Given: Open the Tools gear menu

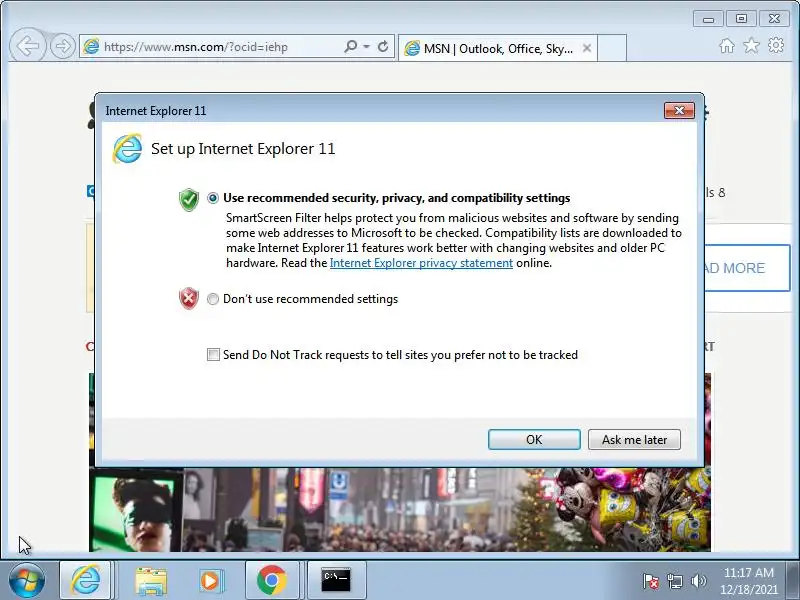Looking at the screenshot, I should click(776, 45).
